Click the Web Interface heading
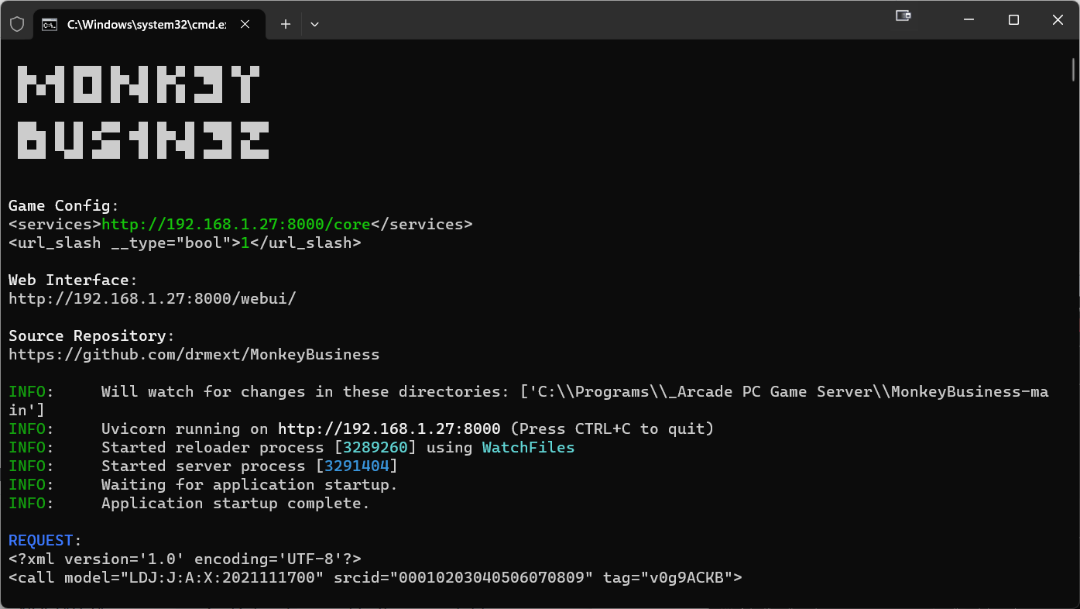1080x609 pixels. coord(73,280)
